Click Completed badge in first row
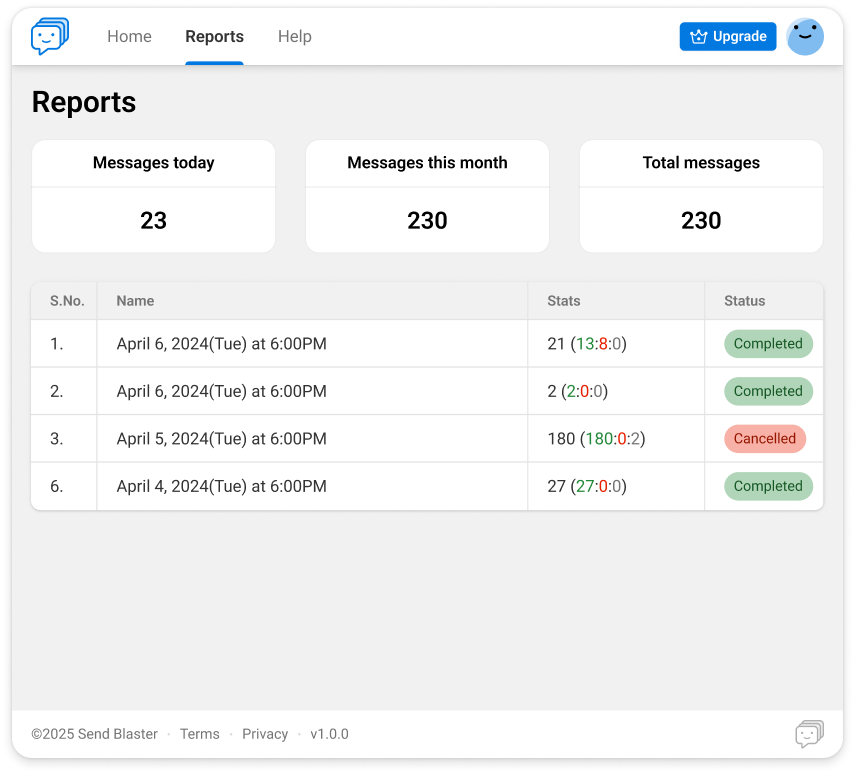The width and height of the screenshot is (855, 774). pyautogui.click(x=768, y=344)
